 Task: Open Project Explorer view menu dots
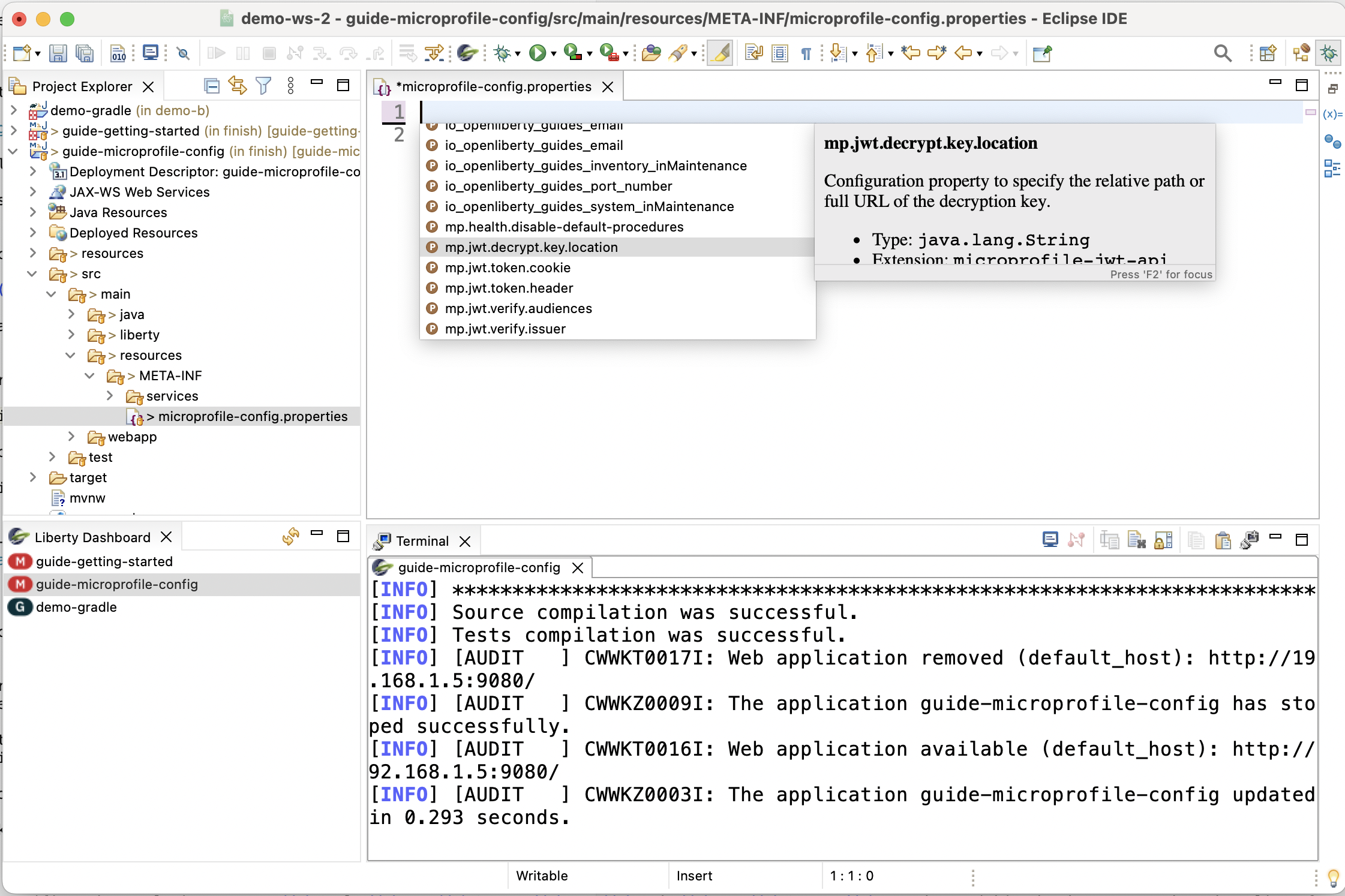(x=290, y=86)
